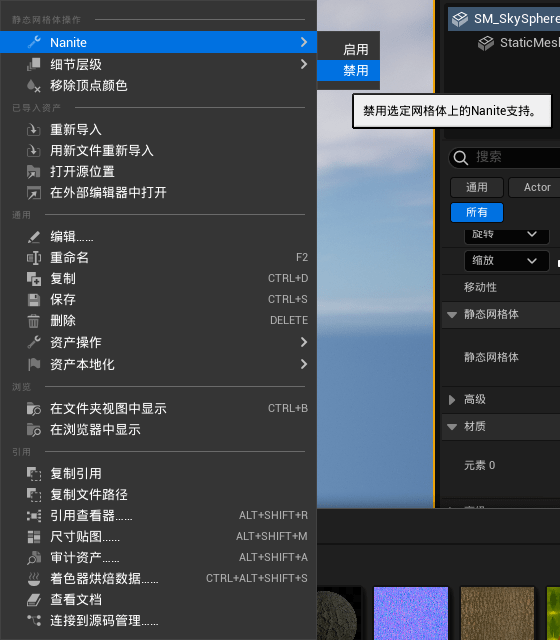The width and height of the screenshot is (560, 640).
Task: Choose 启用 in Nanite submenu
Action: pos(349,49)
